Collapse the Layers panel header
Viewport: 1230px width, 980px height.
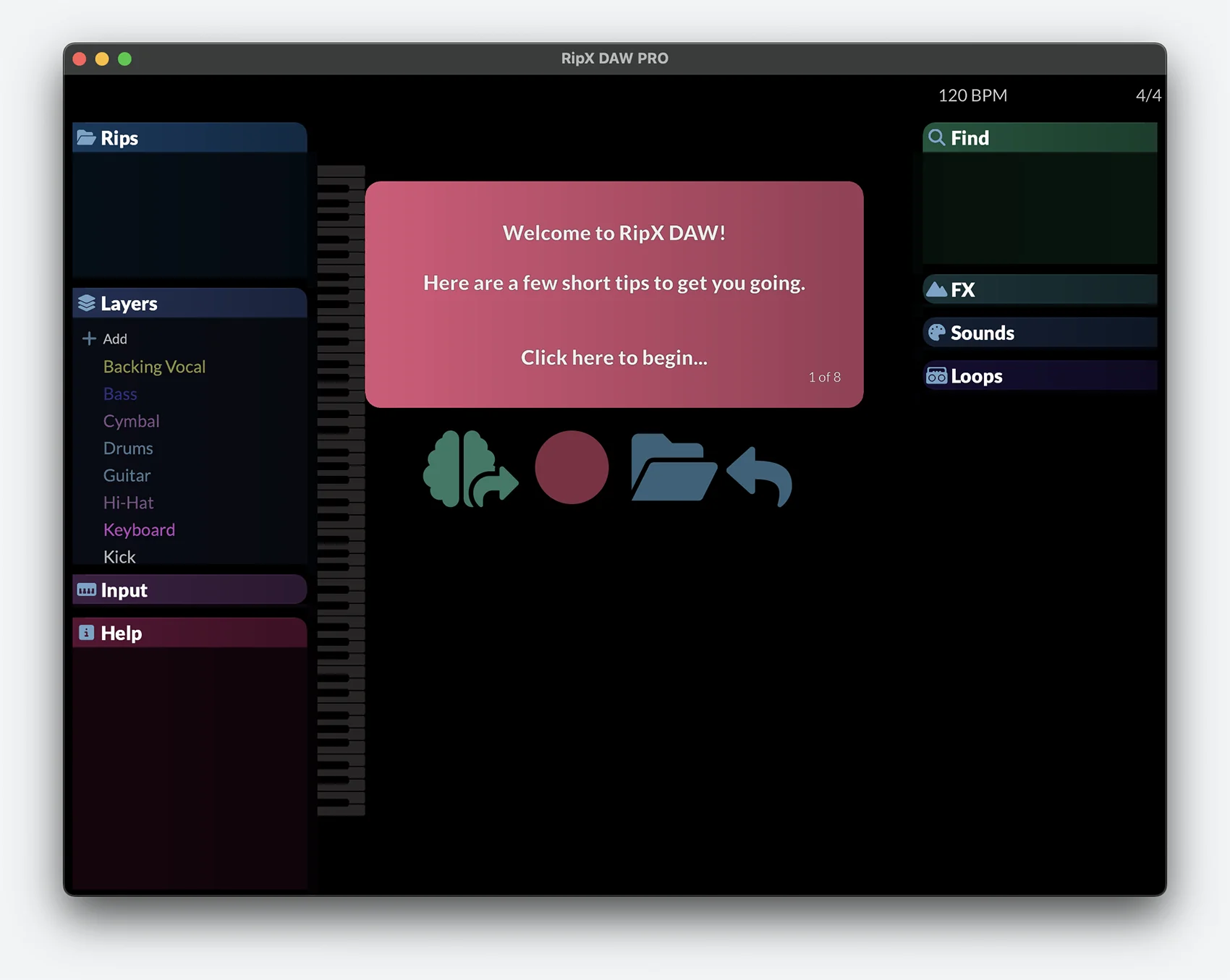(x=190, y=303)
